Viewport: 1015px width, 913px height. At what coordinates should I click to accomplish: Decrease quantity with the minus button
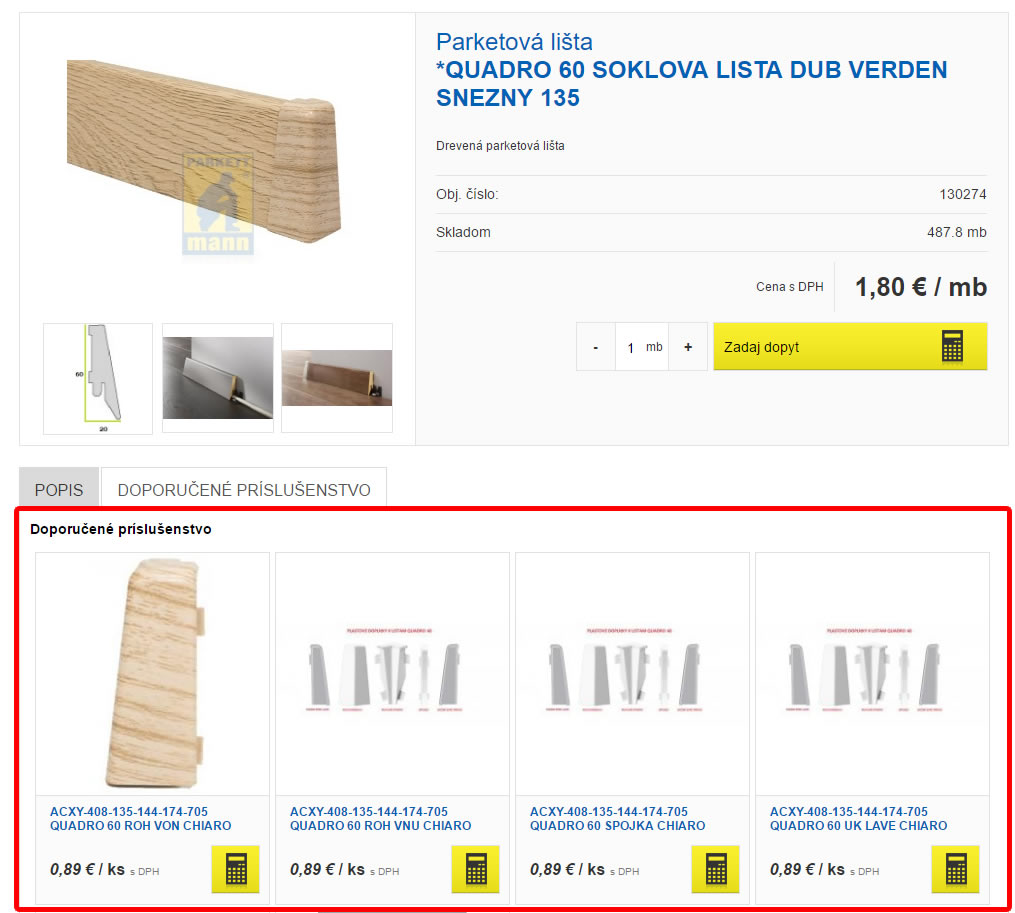pyautogui.click(x=596, y=347)
